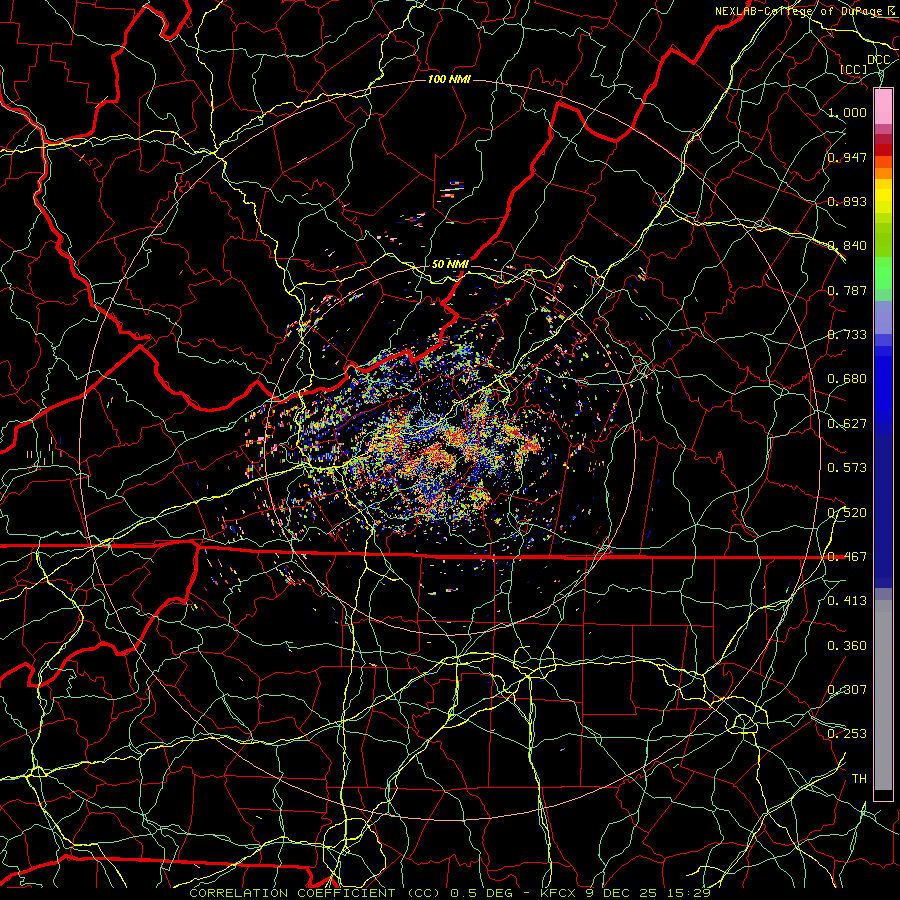The height and width of the screenshot is (900, 900).
Task: Click the 0.520 scale value
Action: pos(847,513)
